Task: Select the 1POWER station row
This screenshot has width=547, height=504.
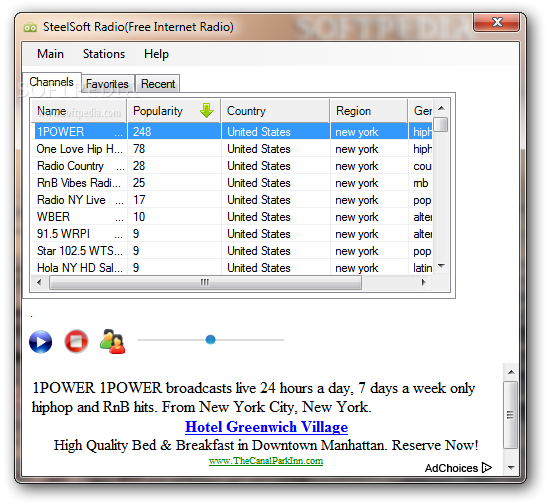Action: (x=232, y=131)
